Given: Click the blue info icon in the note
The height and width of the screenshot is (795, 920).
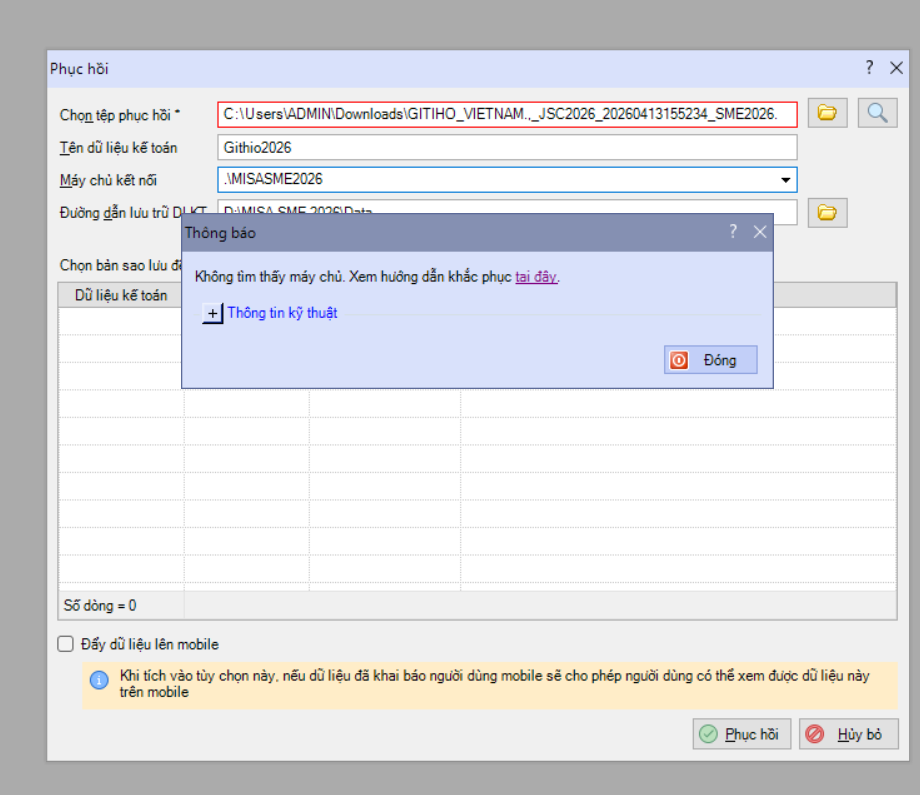Looking at the screenshot, I should (x=99, y=680).
